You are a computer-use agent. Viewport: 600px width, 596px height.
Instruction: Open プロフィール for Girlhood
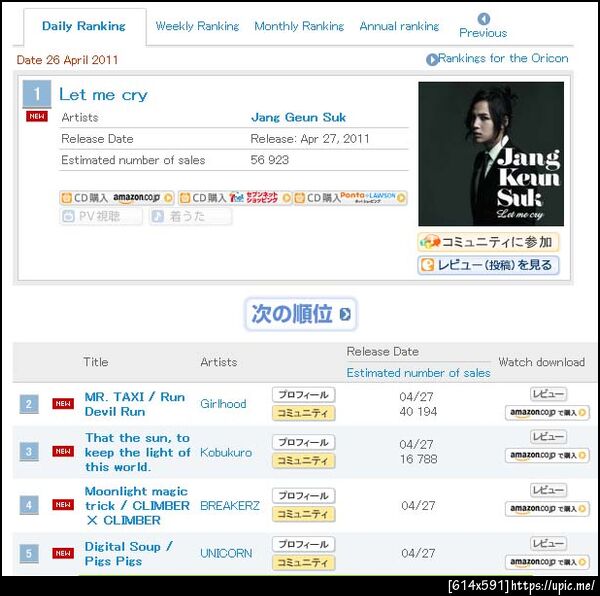click(x=303, y=395)
